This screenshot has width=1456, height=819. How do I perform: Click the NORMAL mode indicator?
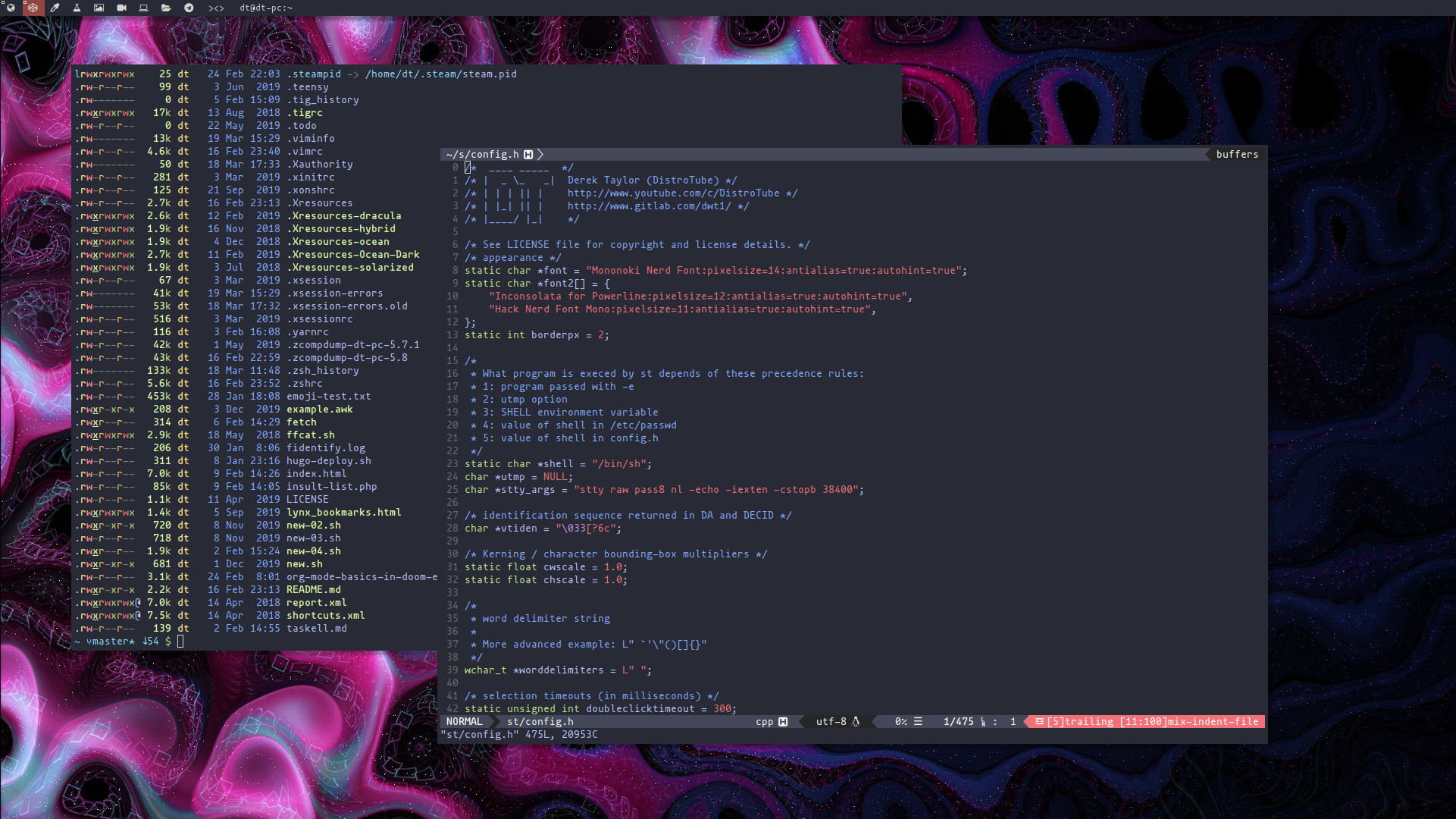[464, 722]
